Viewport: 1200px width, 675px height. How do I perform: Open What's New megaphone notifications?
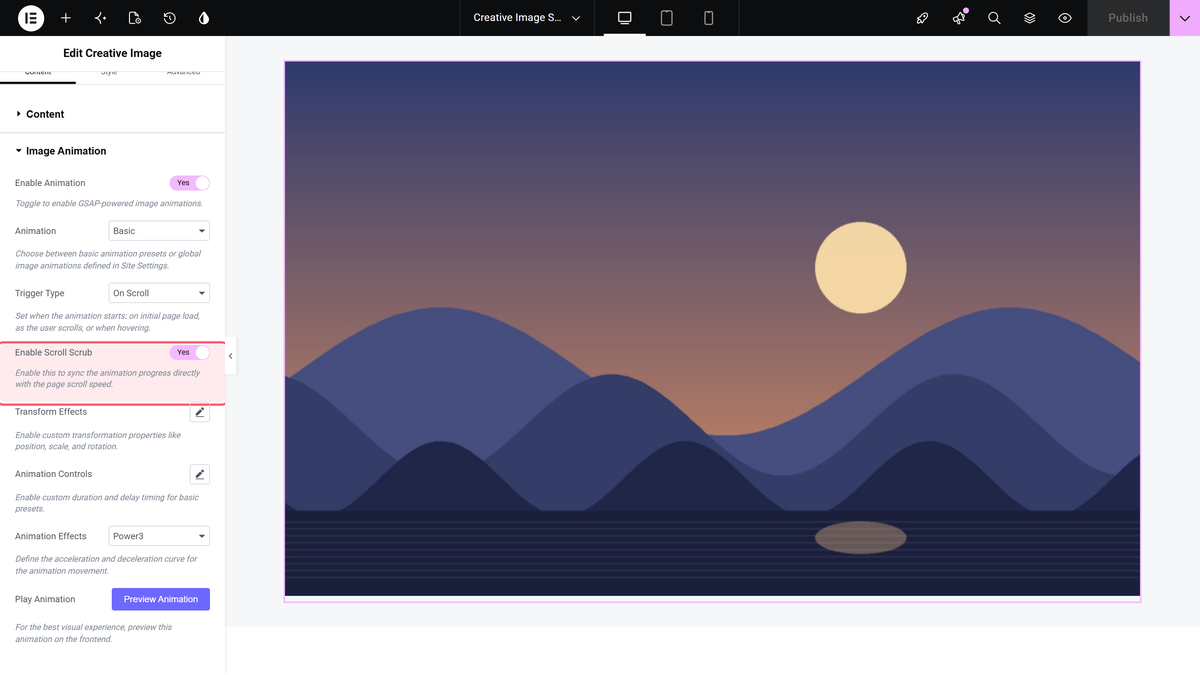coord(959,18)
